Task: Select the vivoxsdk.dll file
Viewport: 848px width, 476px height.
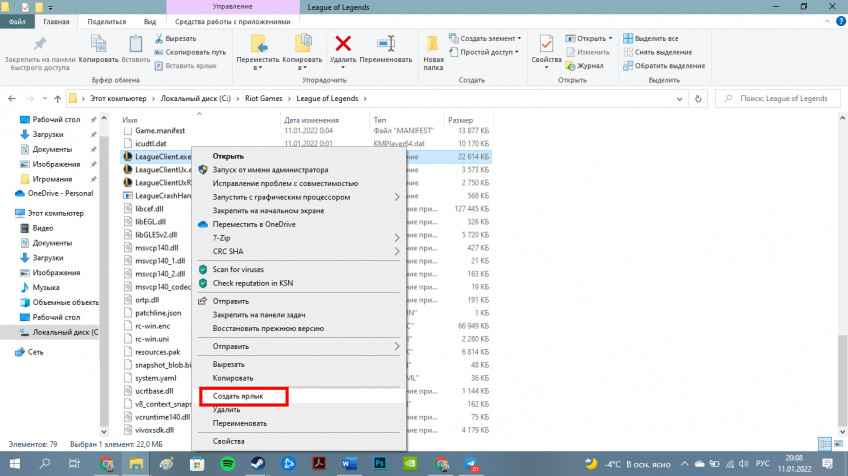Action: coord(155,430)
